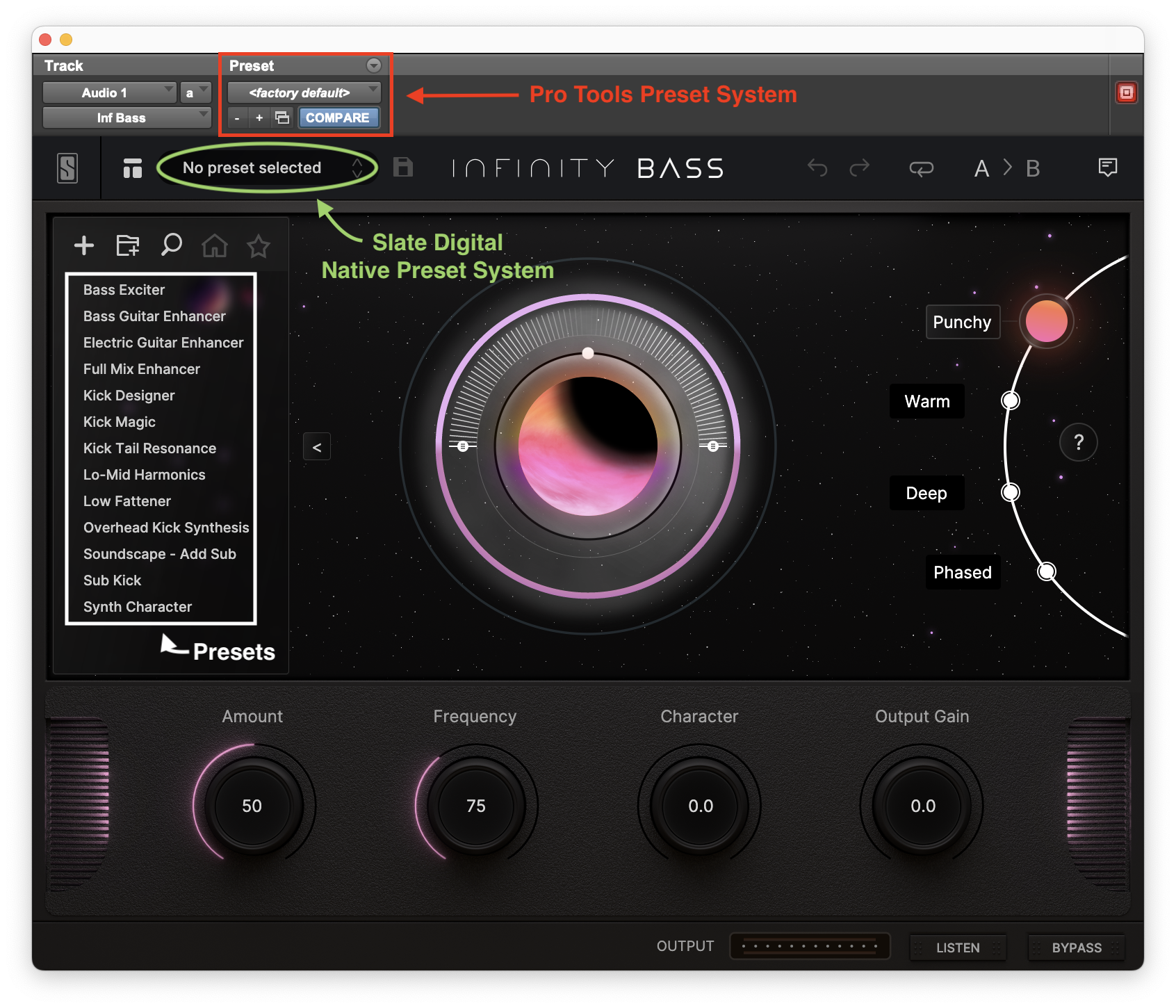
Task: Select the Punchy mode node
Action: (x=1047, y=321)
